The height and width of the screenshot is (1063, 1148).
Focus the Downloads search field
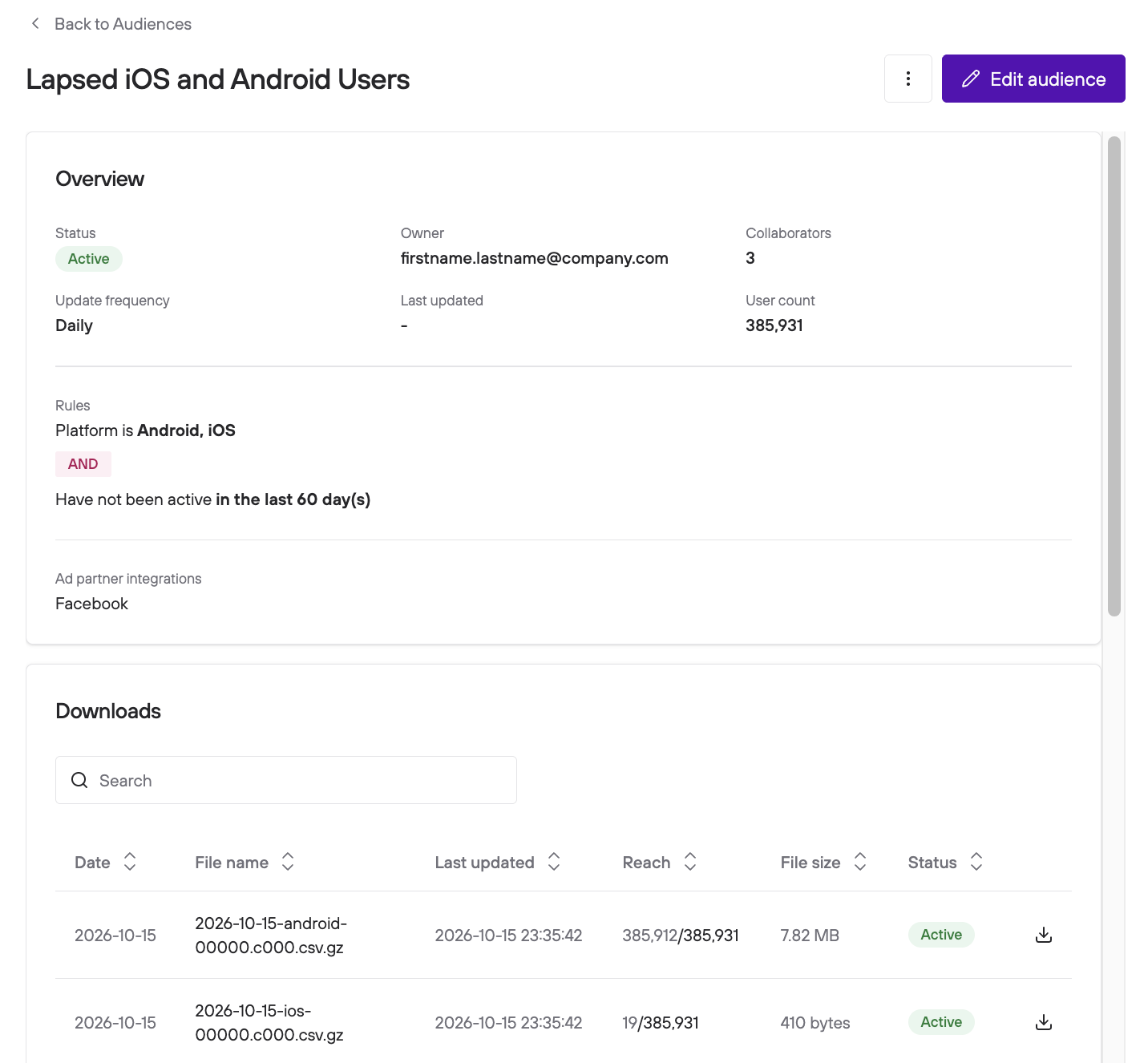click(x=286, y=780)
